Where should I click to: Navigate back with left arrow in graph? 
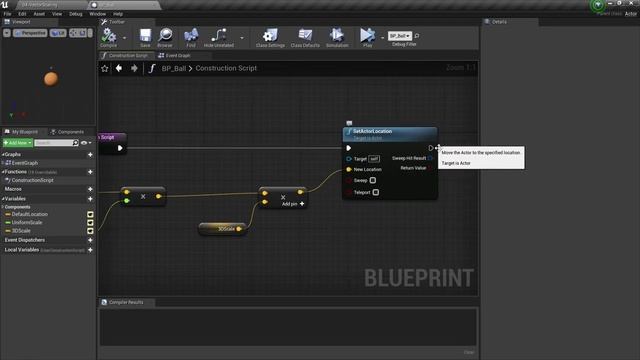(119, 68)
